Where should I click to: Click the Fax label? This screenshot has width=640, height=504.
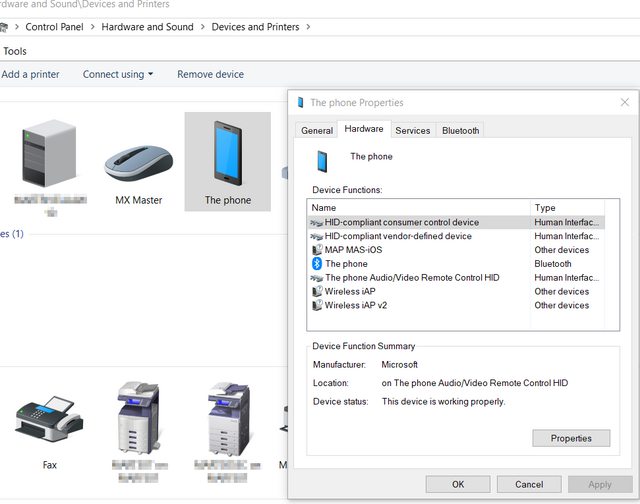(x=49, y=465)
